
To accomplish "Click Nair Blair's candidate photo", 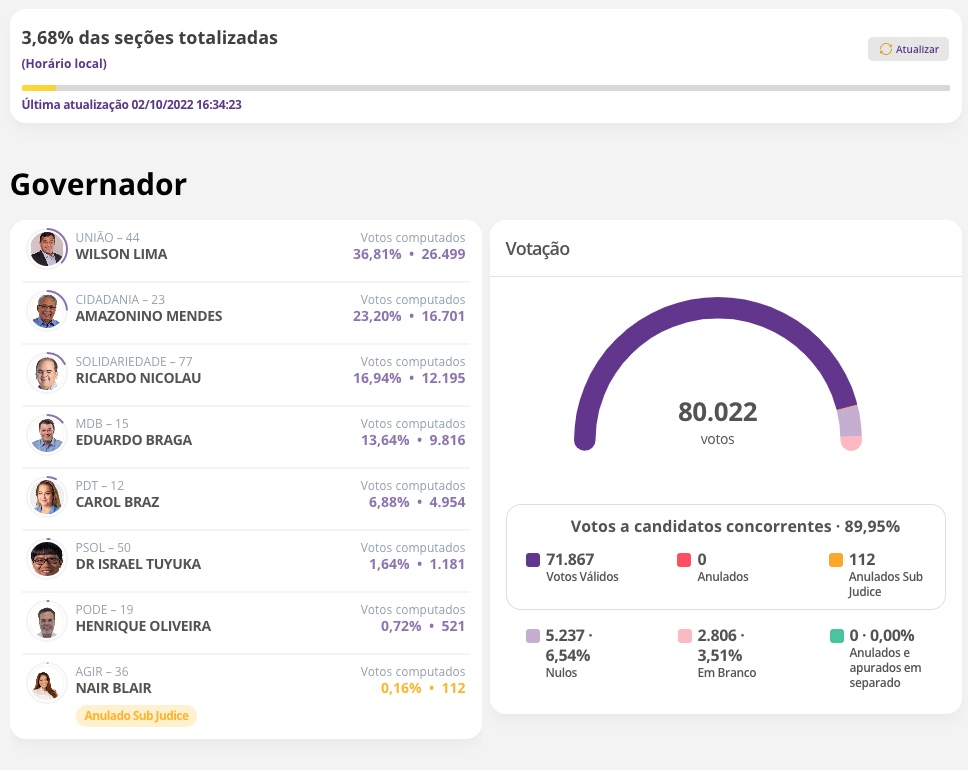I will [x=47, y=682].
